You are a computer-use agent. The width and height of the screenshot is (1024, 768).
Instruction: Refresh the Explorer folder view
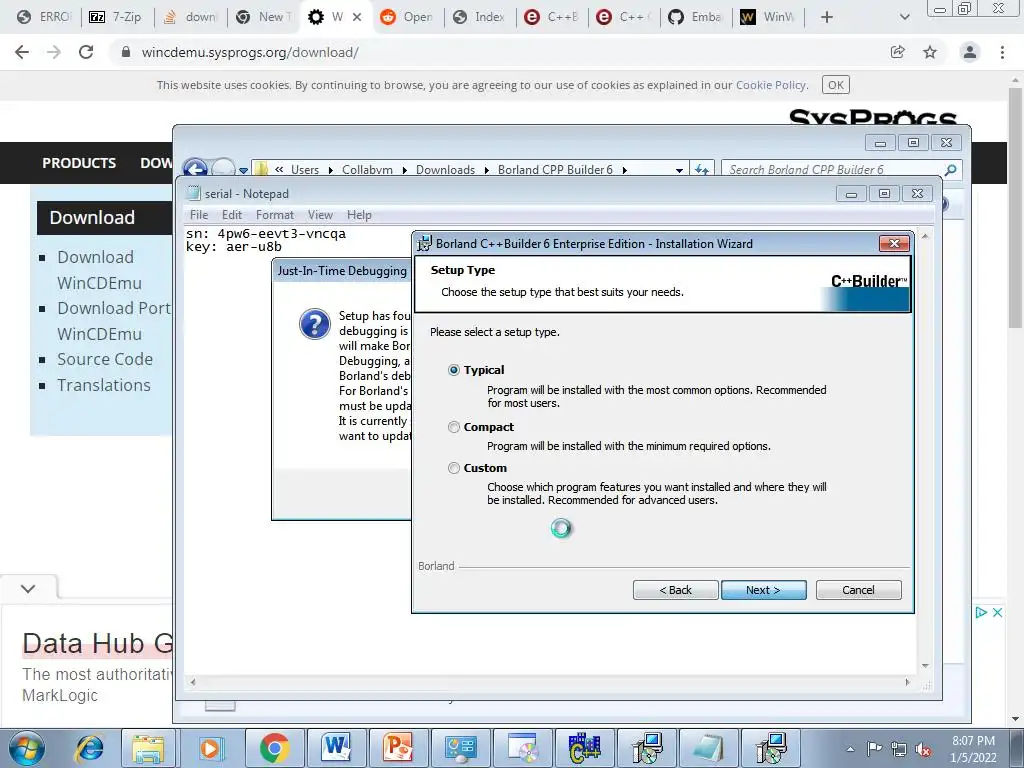click(x=702, y=169)
